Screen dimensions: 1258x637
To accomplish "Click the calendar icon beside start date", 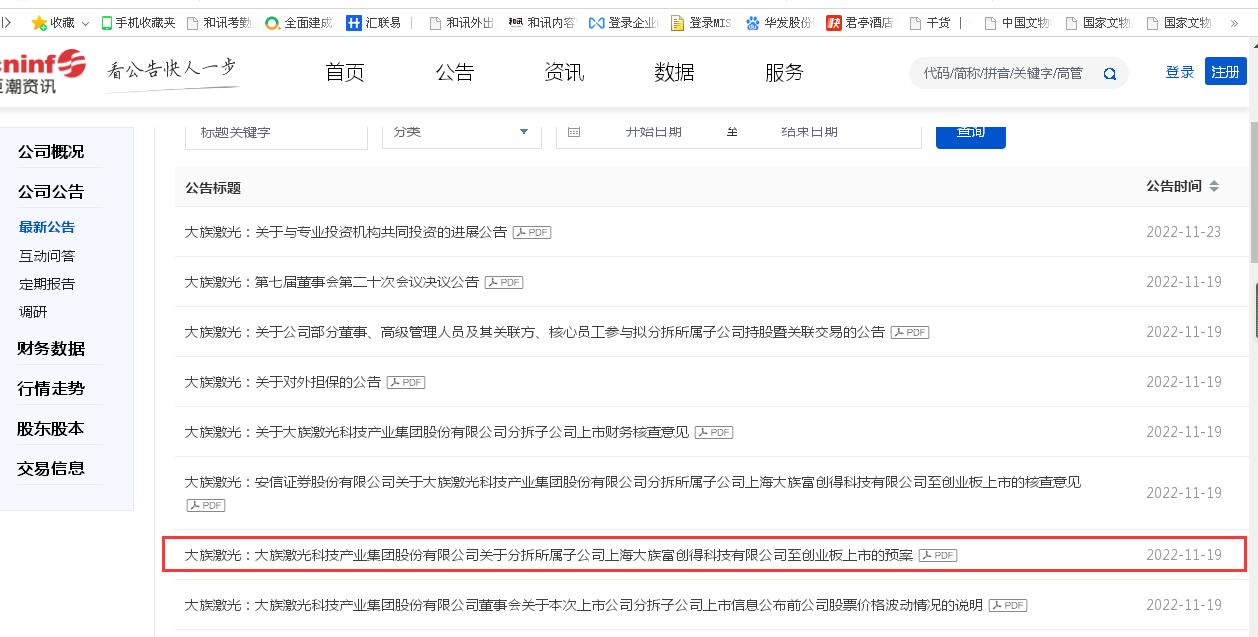I will [574, 132].
